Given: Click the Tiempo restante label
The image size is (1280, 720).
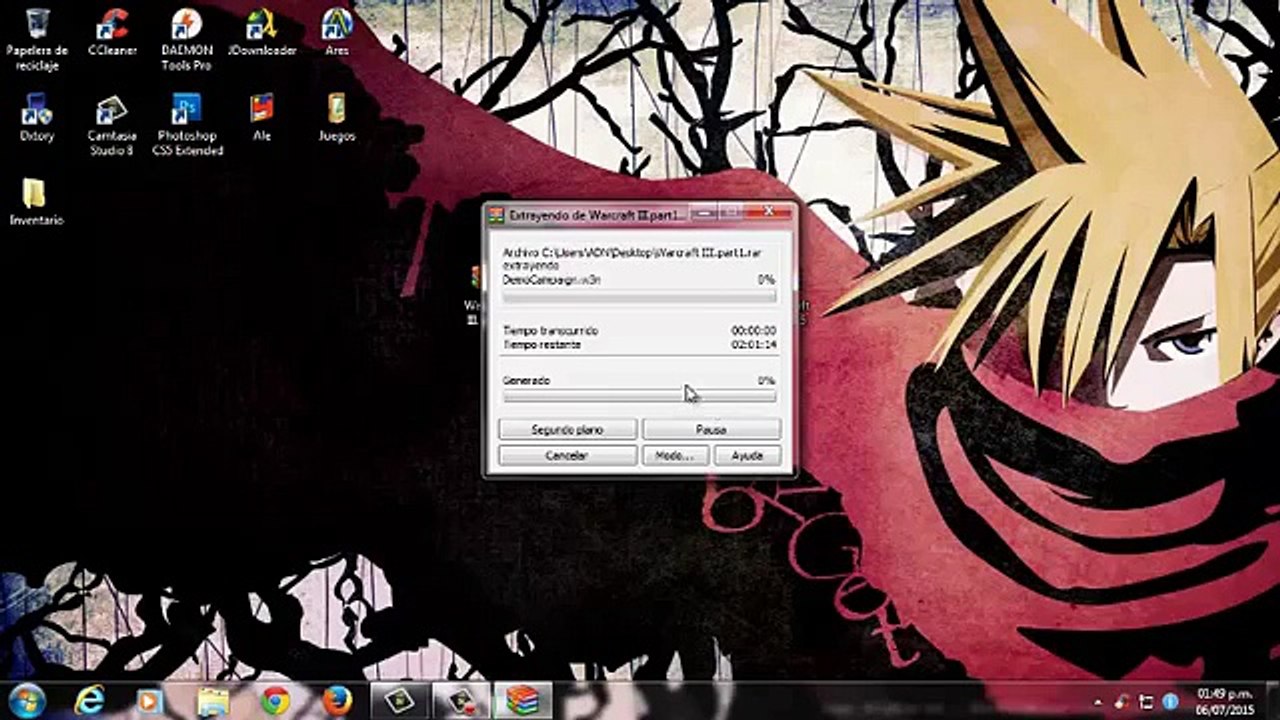Looking at the screenshot, I should (542, 344).
